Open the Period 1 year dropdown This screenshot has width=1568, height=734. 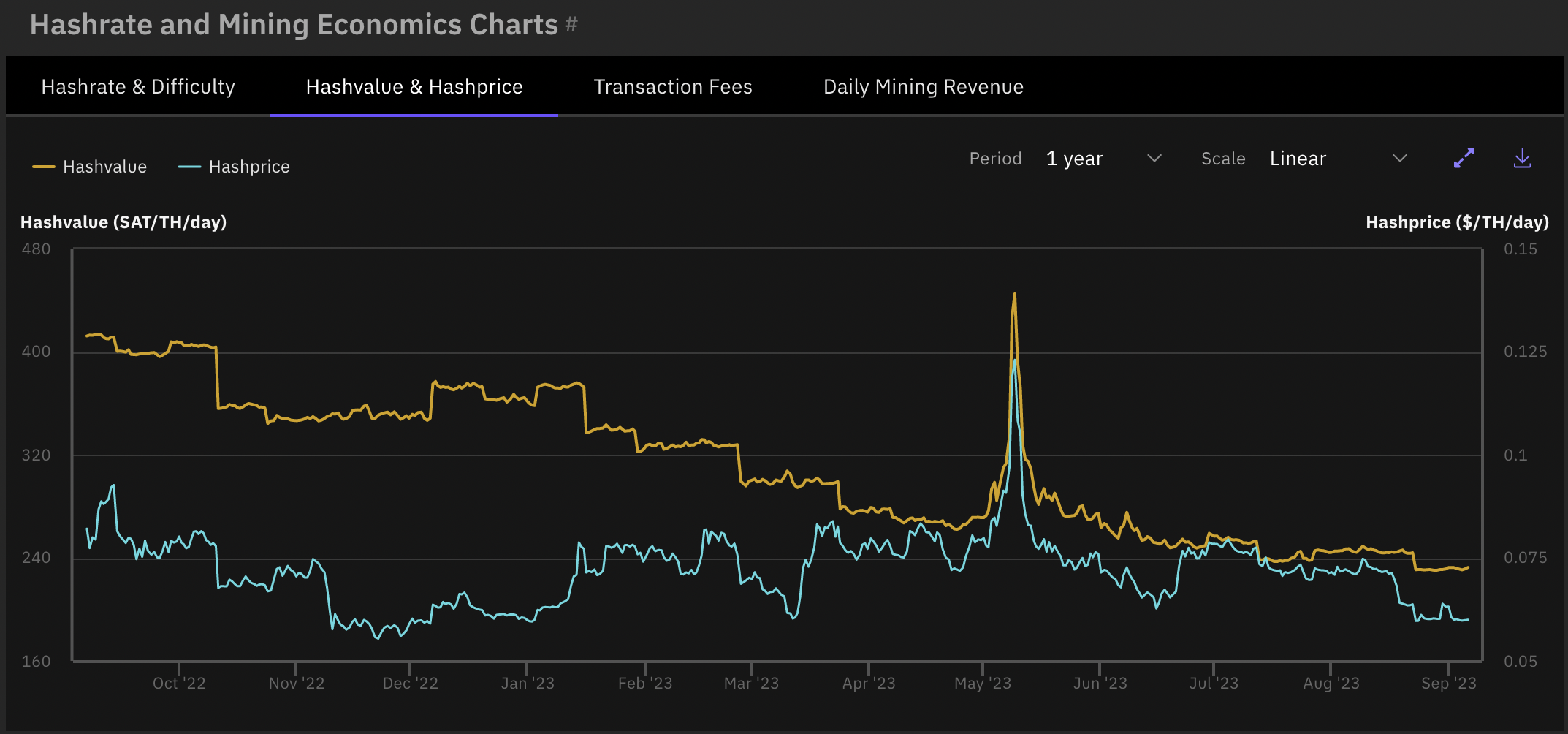click(x=1103, y=159)
